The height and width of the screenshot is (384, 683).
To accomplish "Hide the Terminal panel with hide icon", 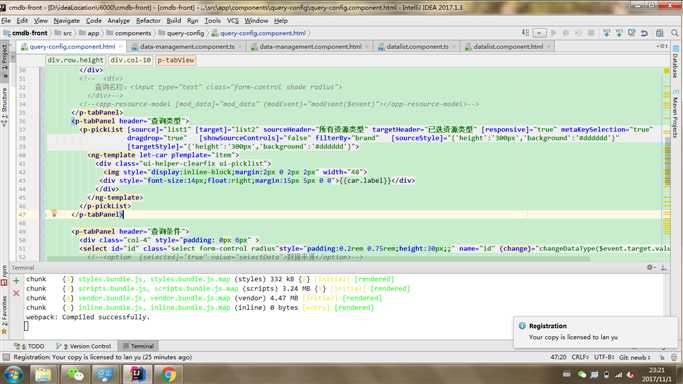I will tap(663, 267).
